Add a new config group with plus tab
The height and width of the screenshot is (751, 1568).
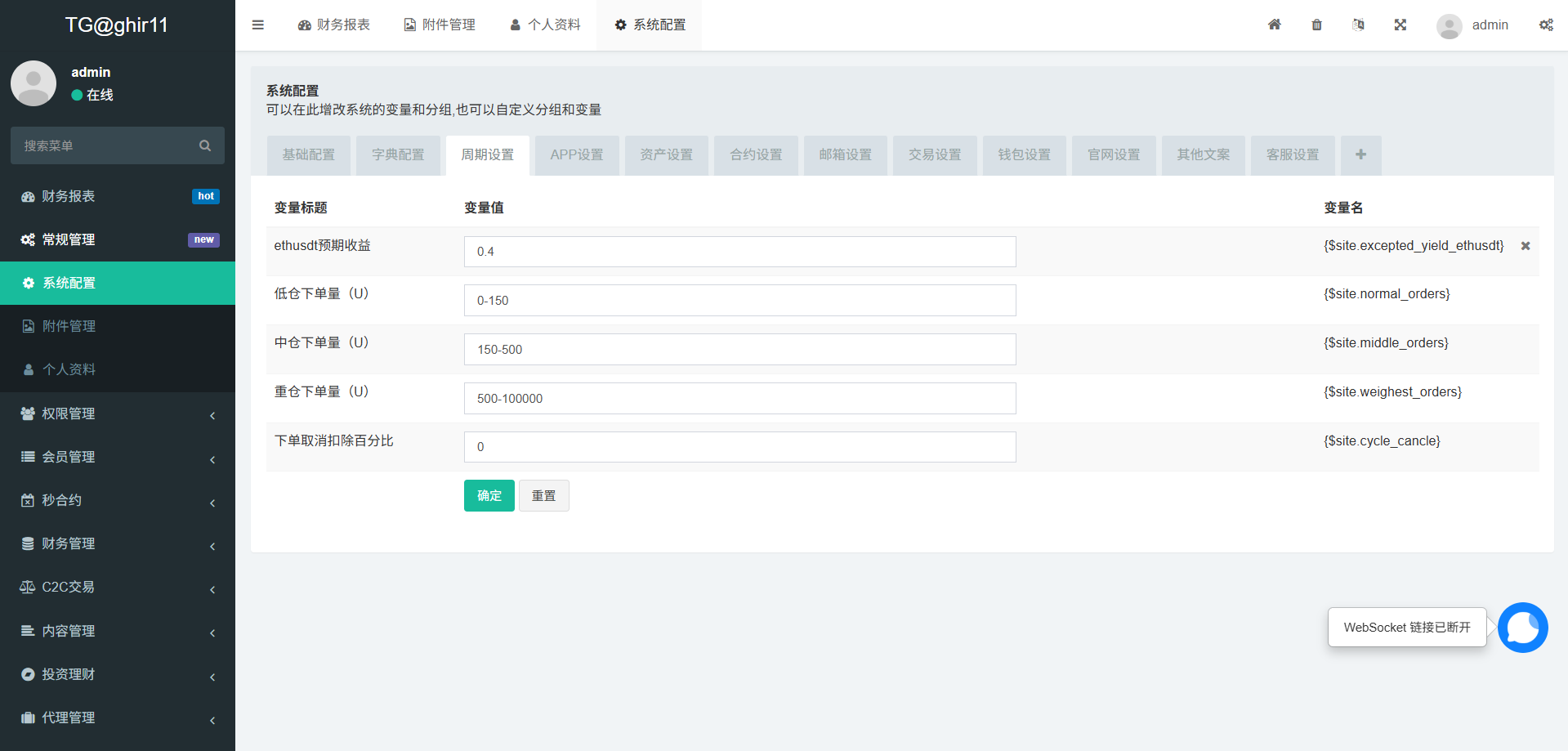(x=1360, y=154)
